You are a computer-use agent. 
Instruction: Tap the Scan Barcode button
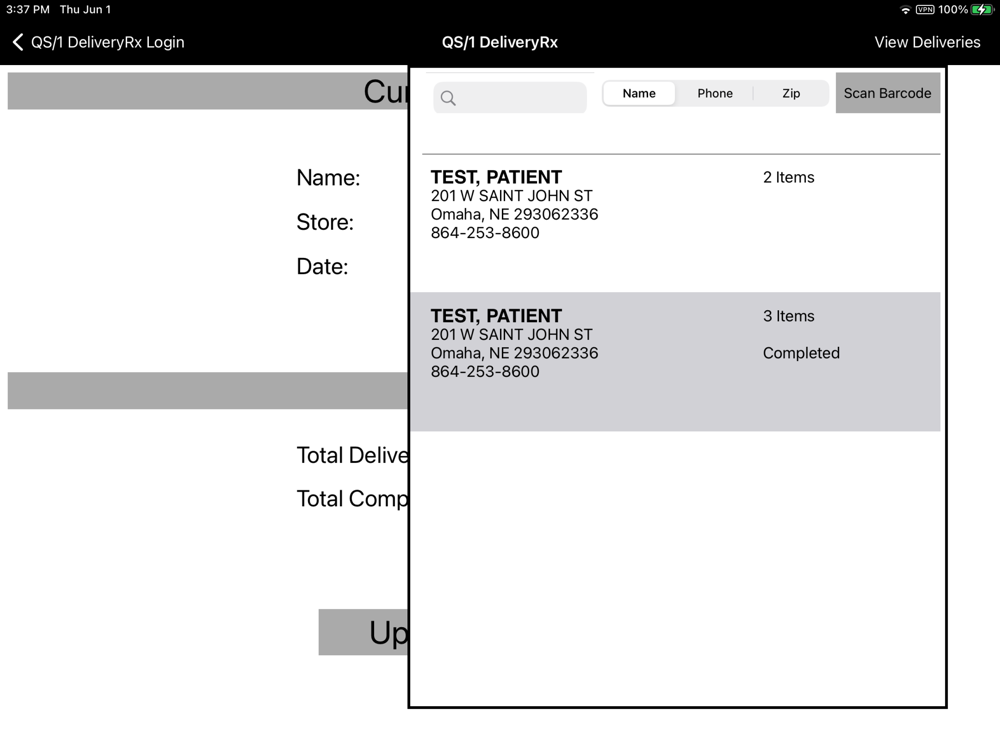(x=888, y=93)
